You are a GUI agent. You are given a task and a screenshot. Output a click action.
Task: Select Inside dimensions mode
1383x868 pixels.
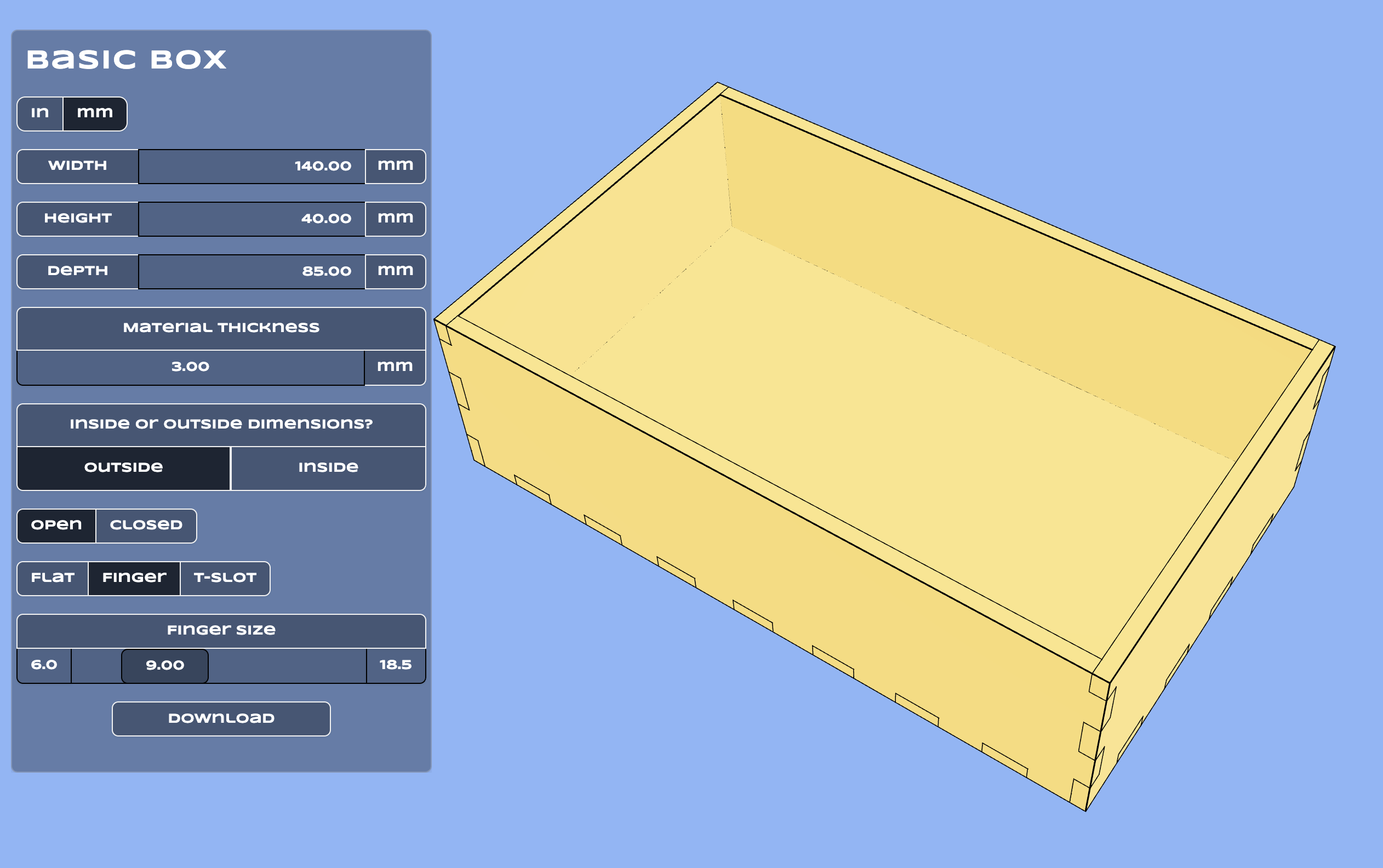tap(328, 468)
